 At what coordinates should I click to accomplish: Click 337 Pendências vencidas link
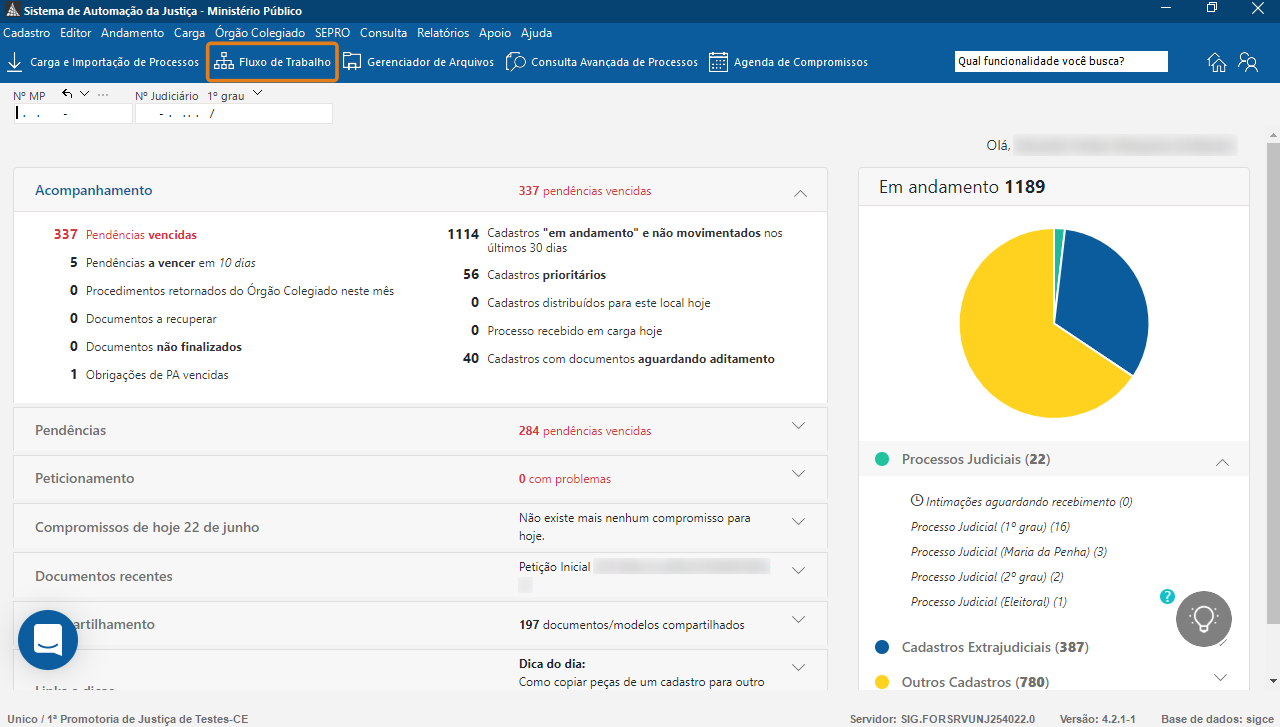point(125,235)
